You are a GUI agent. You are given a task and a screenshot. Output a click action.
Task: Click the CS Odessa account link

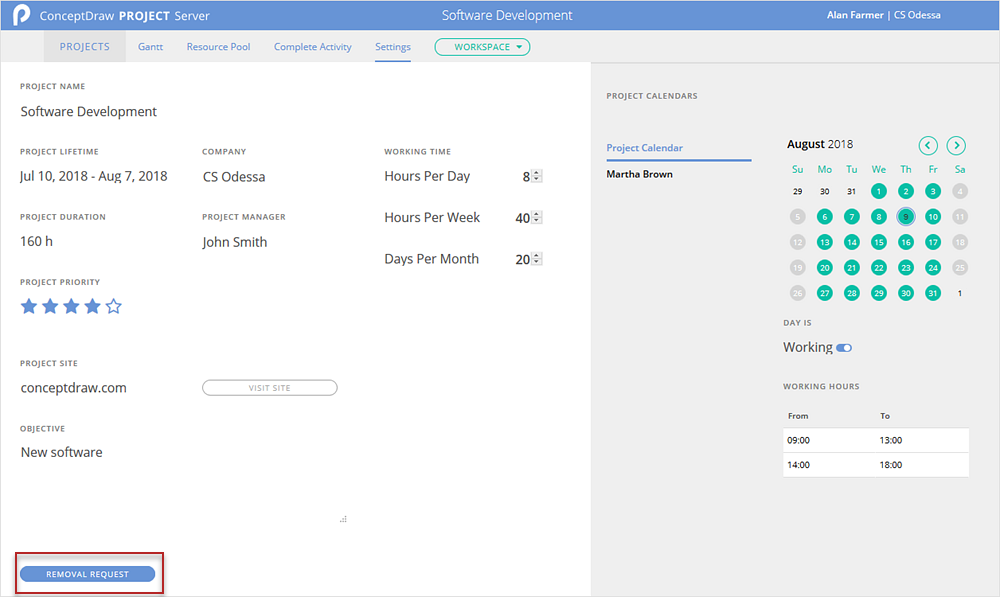click(x=917, y=15)
